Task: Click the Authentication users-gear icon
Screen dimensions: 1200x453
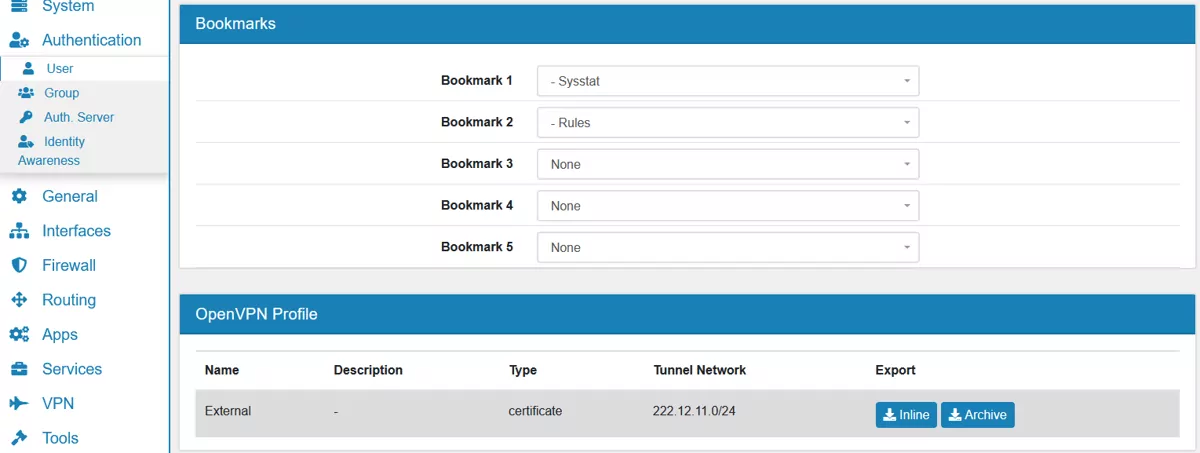Action: 19,41
